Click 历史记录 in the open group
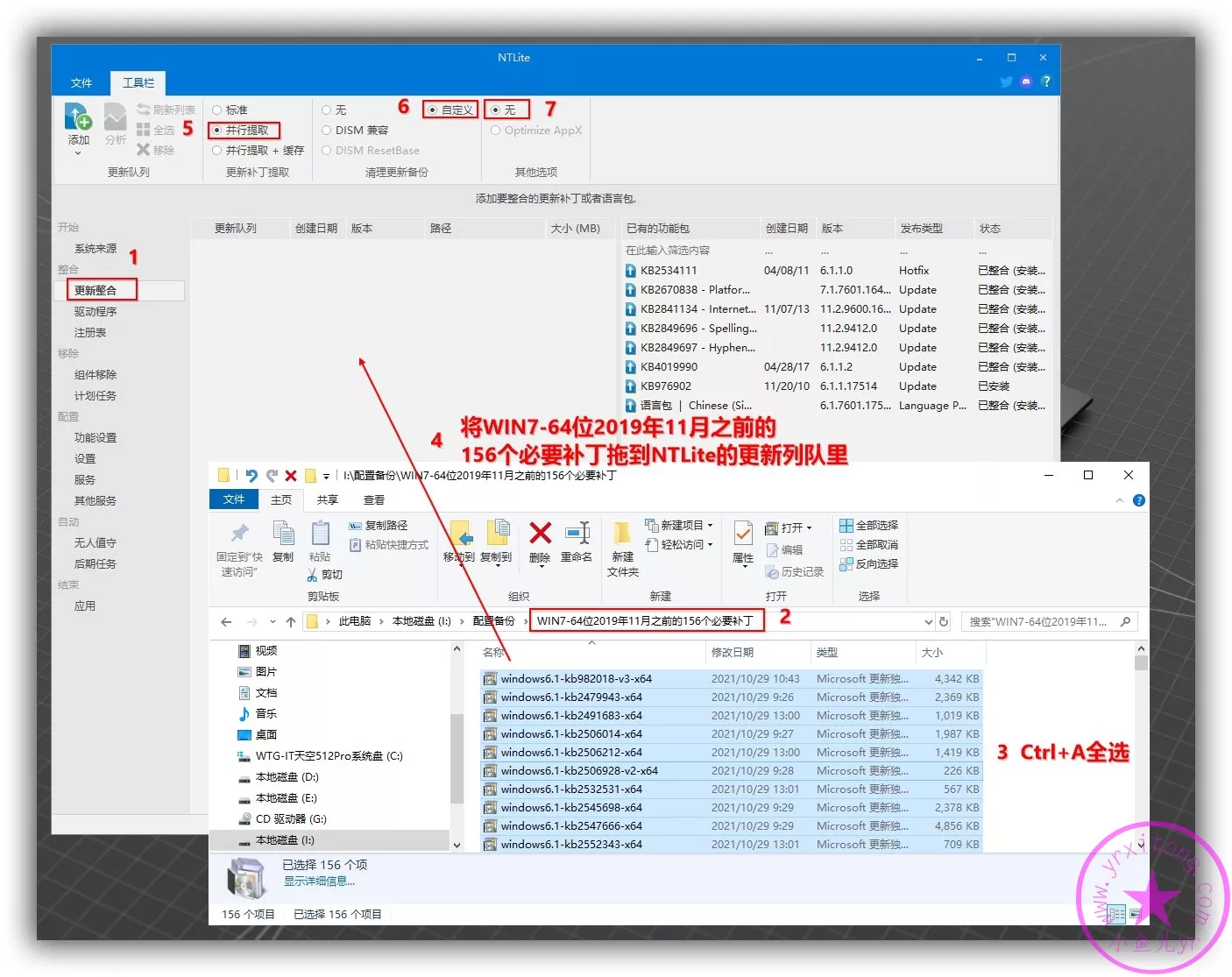The image size is (1232, 977). click(x=795, y=571)
